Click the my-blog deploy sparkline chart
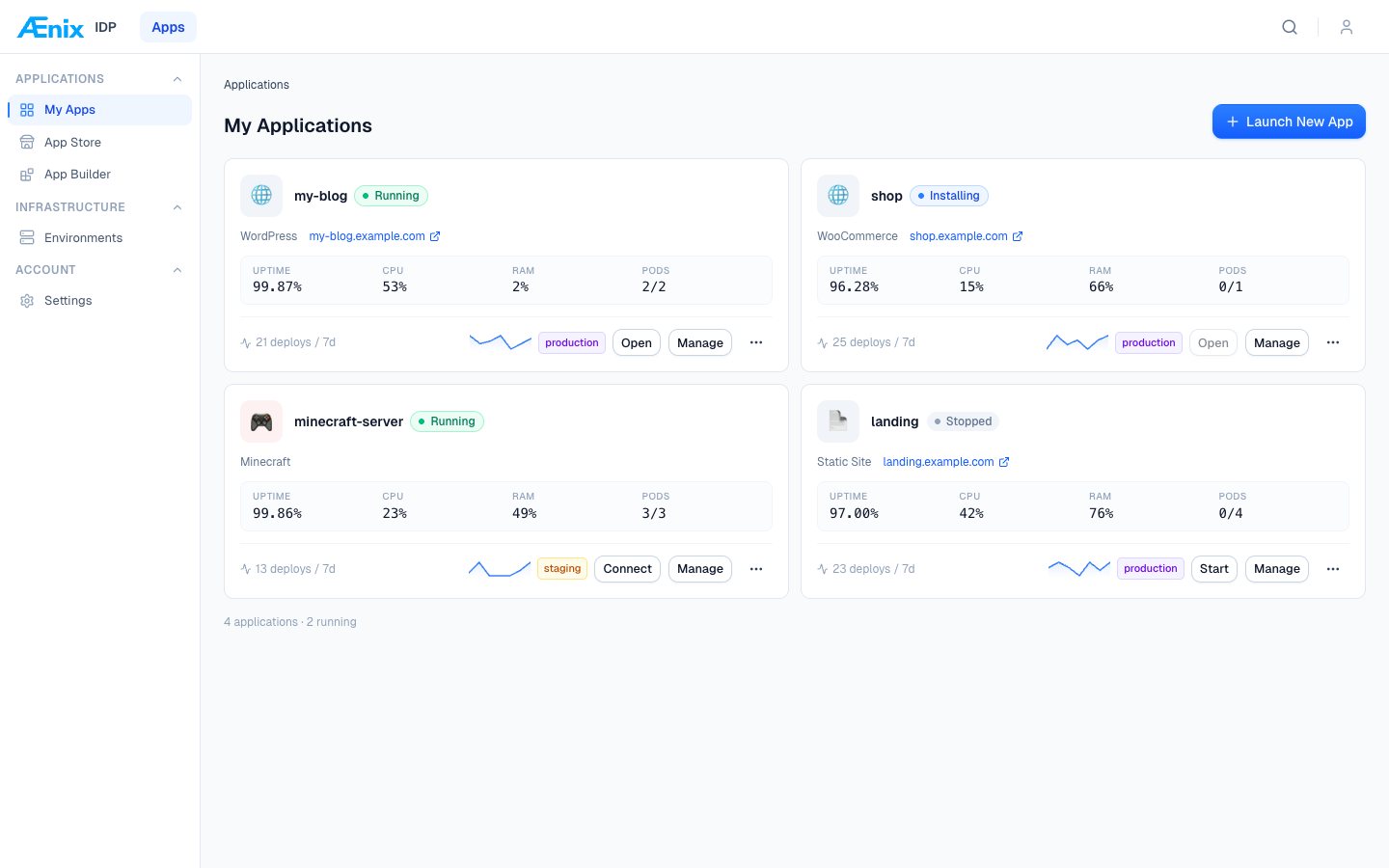Viewport: 1389px width, 868px height. pyautogui.click(x=500, y=342)
